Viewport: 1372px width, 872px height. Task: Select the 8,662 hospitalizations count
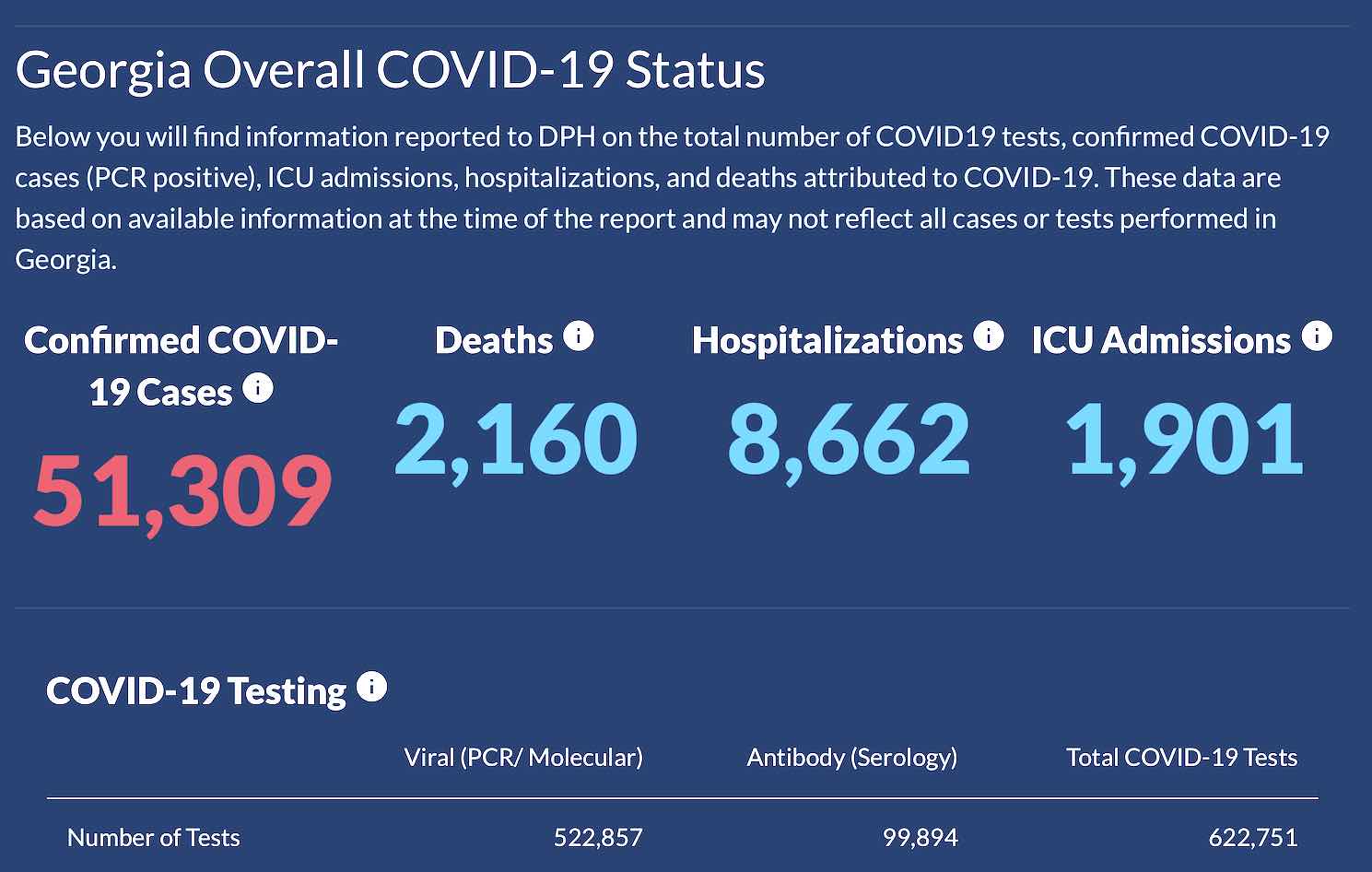coord(849,441)
